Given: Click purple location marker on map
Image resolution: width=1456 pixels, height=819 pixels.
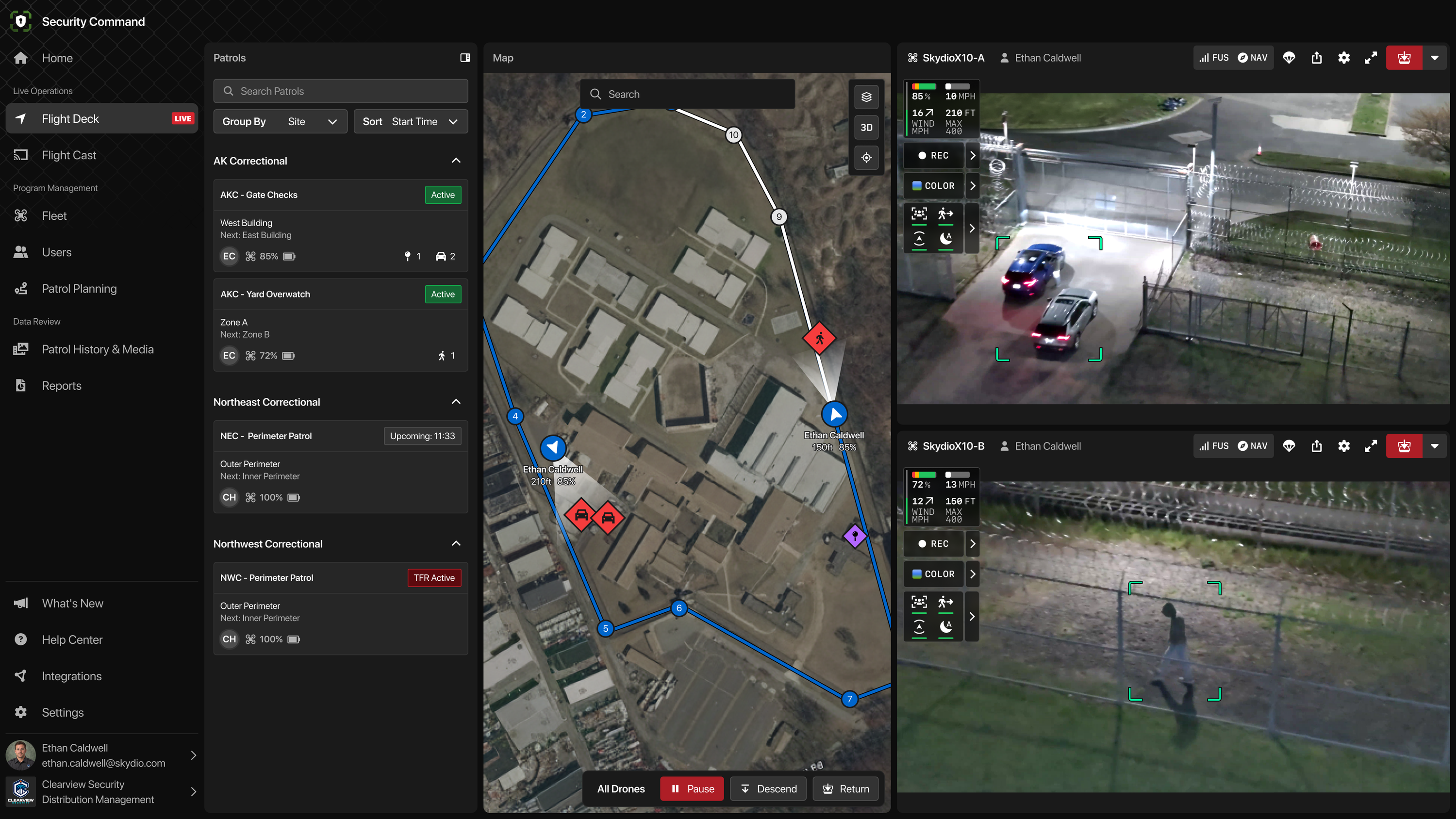Looking at the screenshot, I should click(x=855, y=535).
